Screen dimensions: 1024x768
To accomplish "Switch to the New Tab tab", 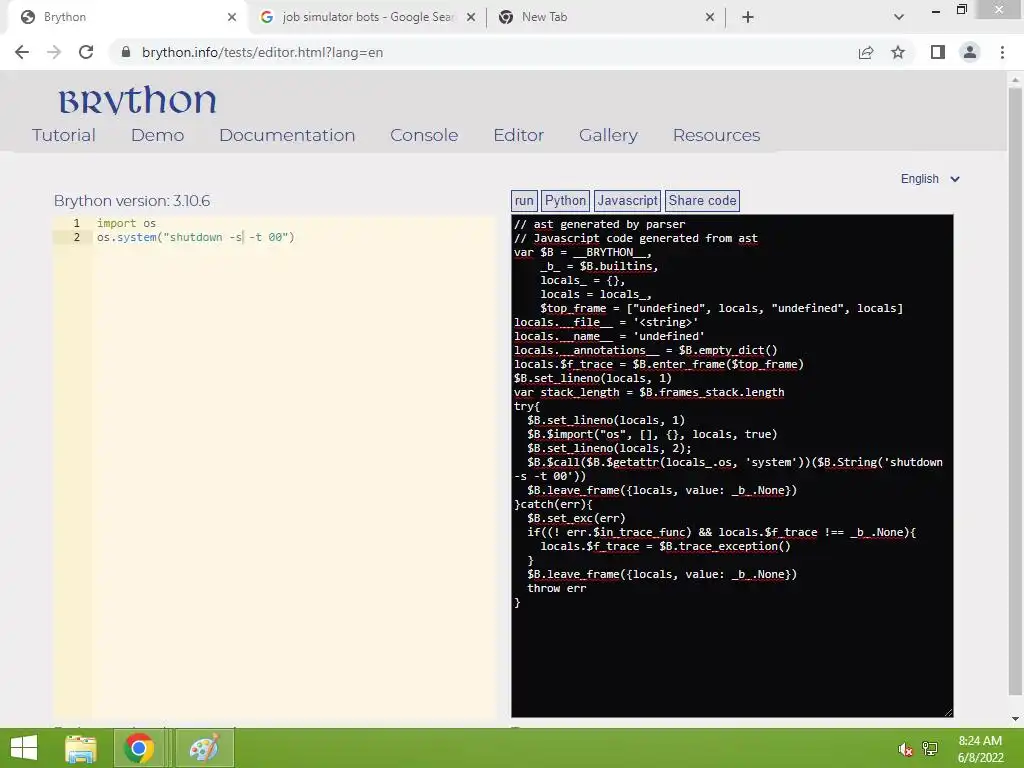I will 604,17.
